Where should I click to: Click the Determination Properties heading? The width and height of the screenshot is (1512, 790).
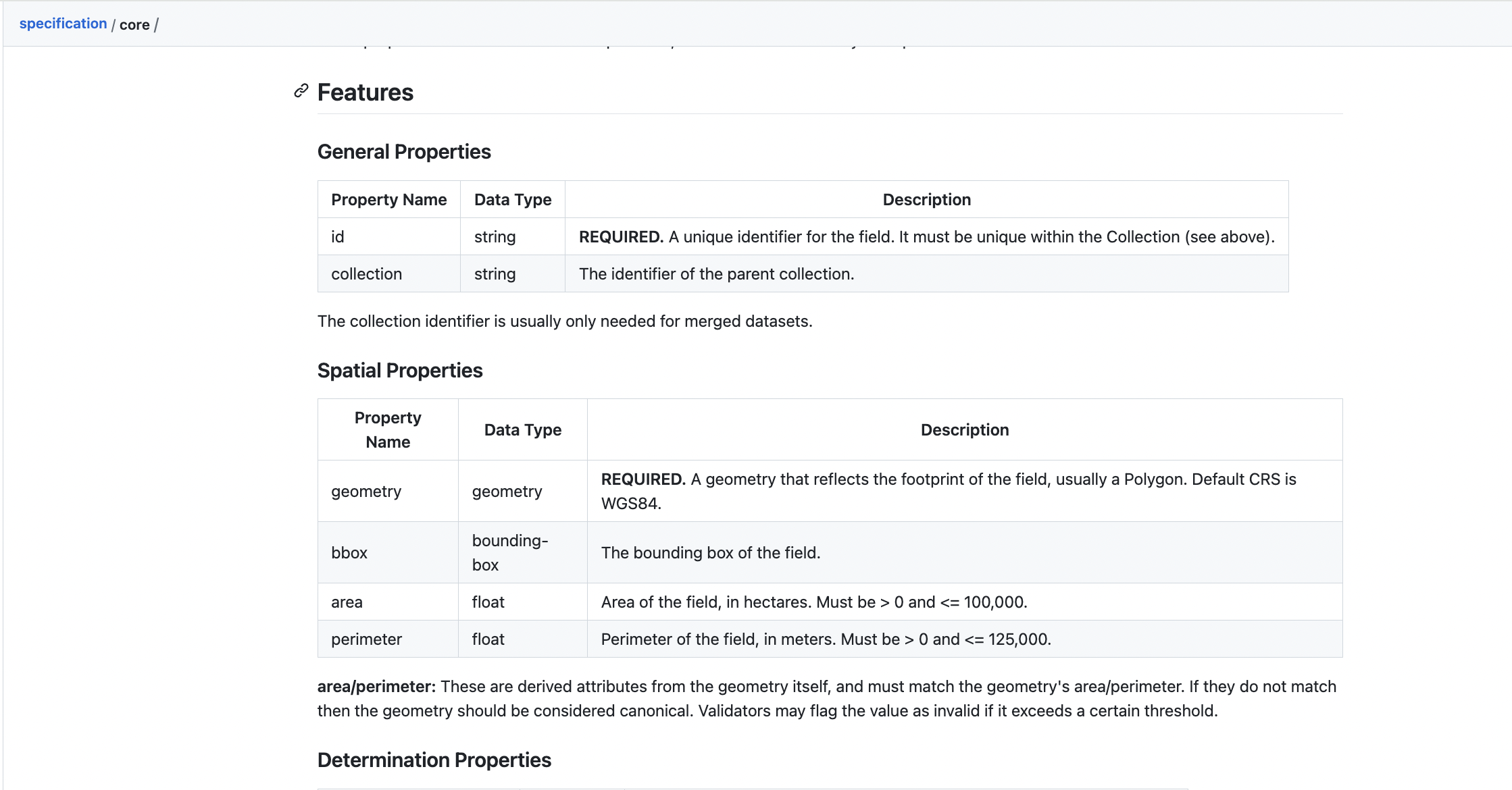[x=434, y=760]
